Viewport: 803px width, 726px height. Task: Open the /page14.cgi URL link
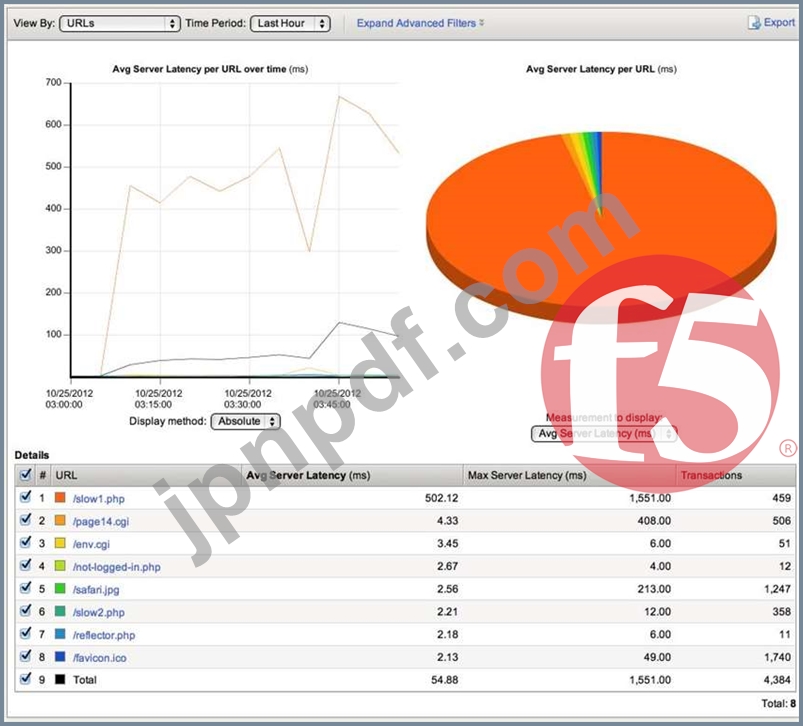101,521
